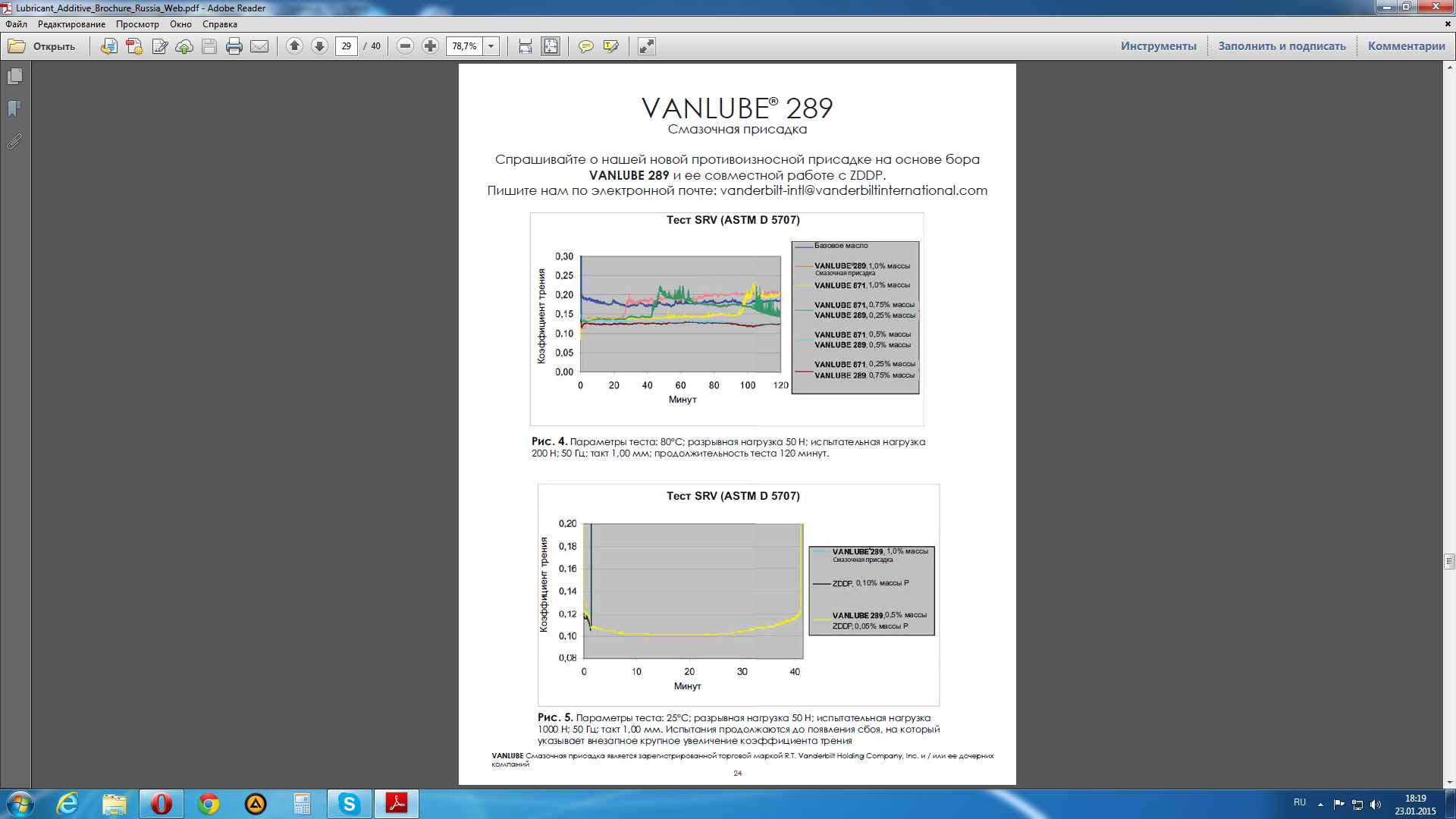Click the page number field showing 29
This screenshot has height=819, width=1456.
(x=347, y=46)
